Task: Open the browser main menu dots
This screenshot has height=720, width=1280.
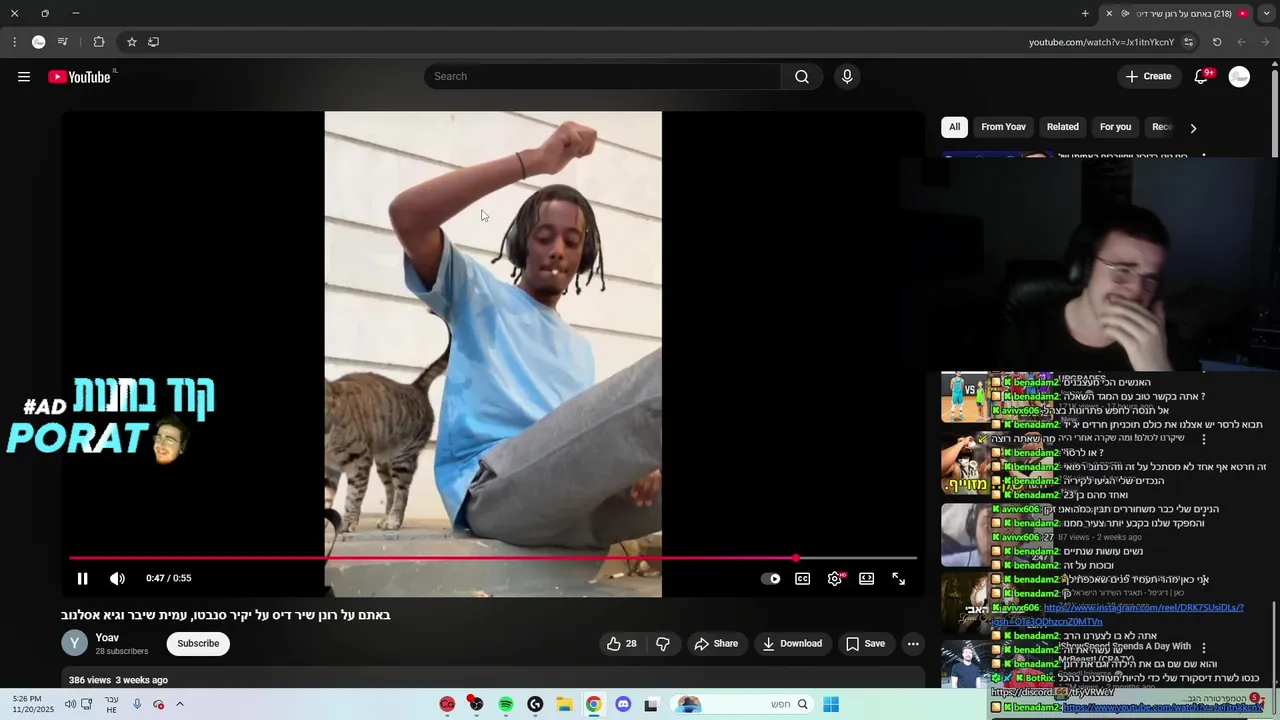Action: pyautogui.click(x=14, y=42)
